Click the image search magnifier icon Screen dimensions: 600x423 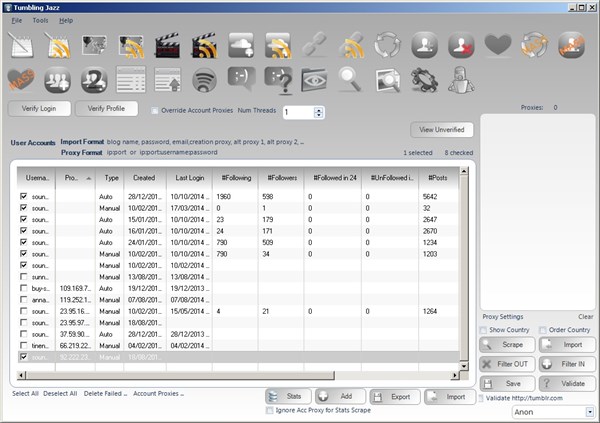pyautogui.click(x=388, y=80)
